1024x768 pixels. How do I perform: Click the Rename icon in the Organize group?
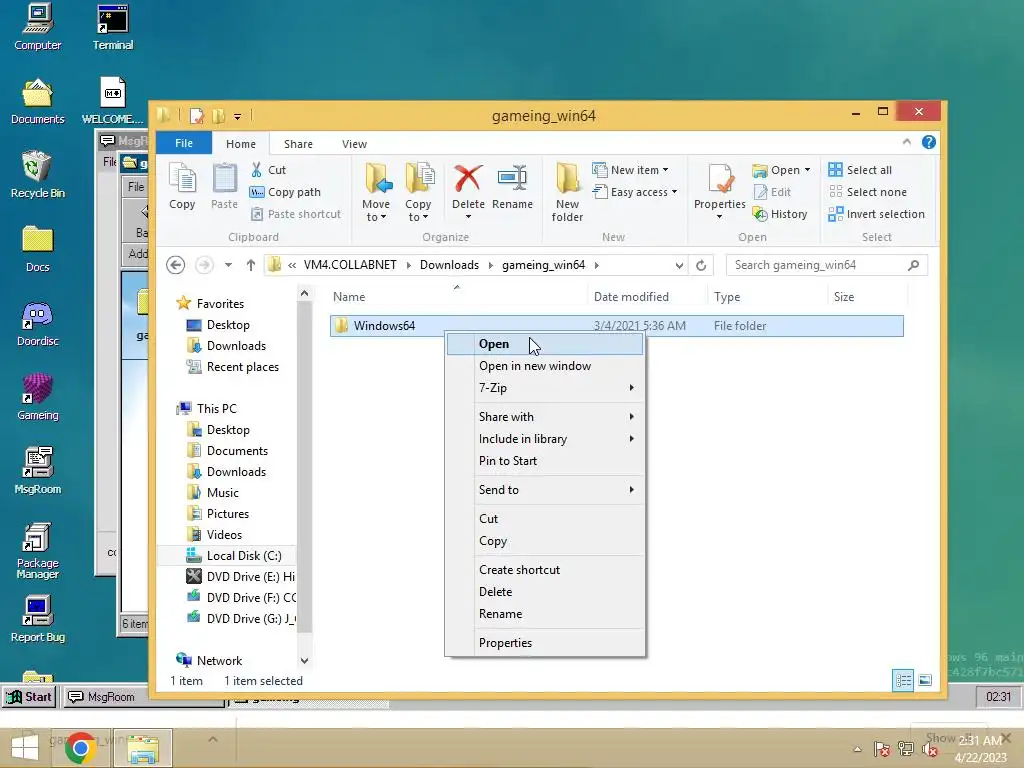(x=512, y=178)
